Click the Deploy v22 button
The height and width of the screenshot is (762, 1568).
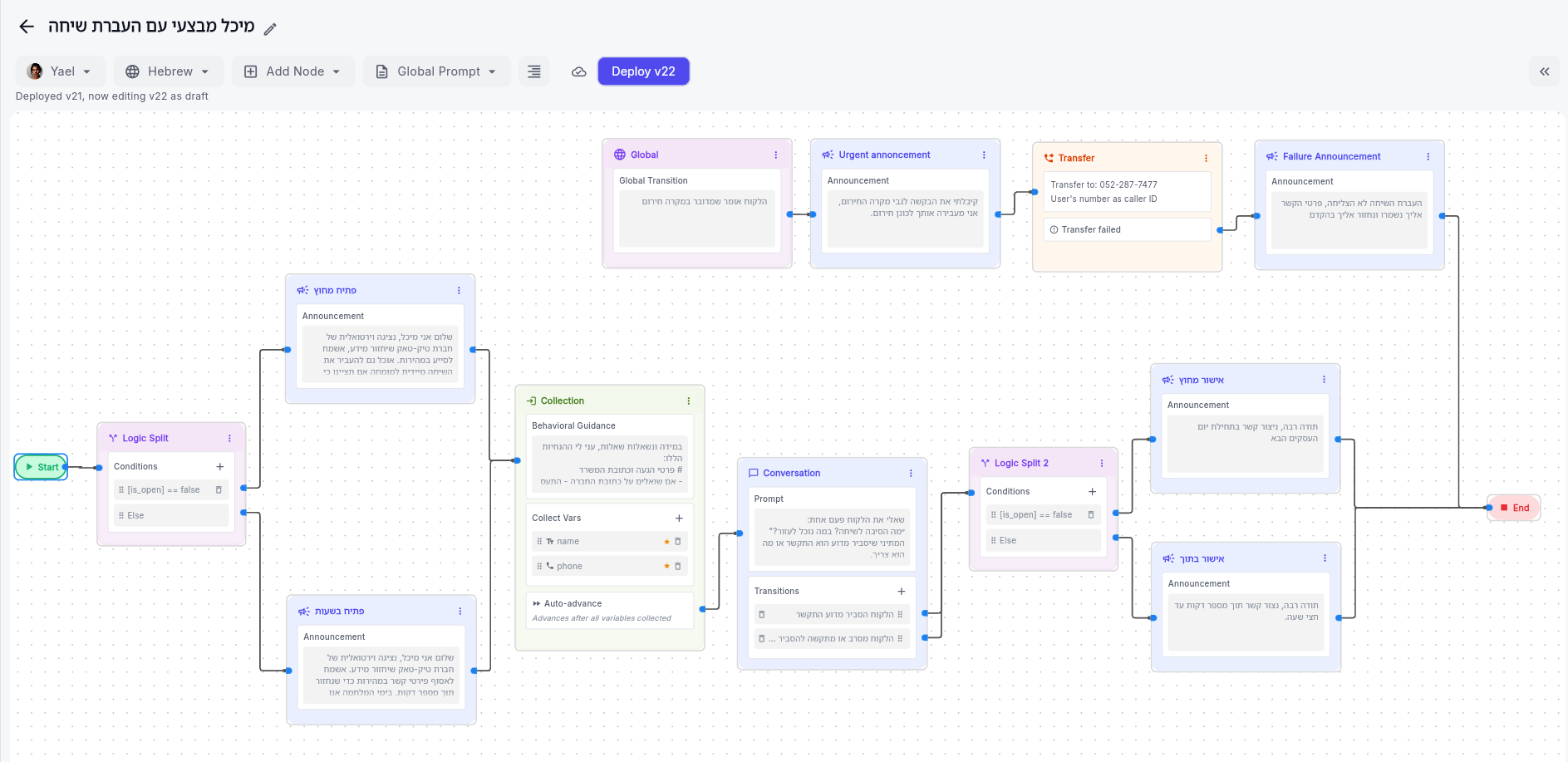point(643,71)
